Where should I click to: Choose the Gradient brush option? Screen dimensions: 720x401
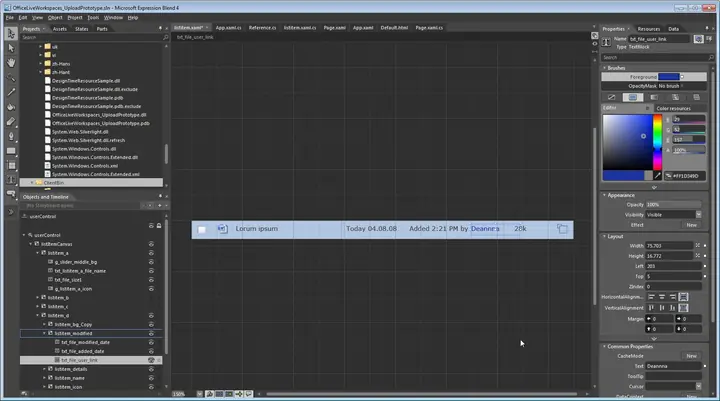point(654,97)
